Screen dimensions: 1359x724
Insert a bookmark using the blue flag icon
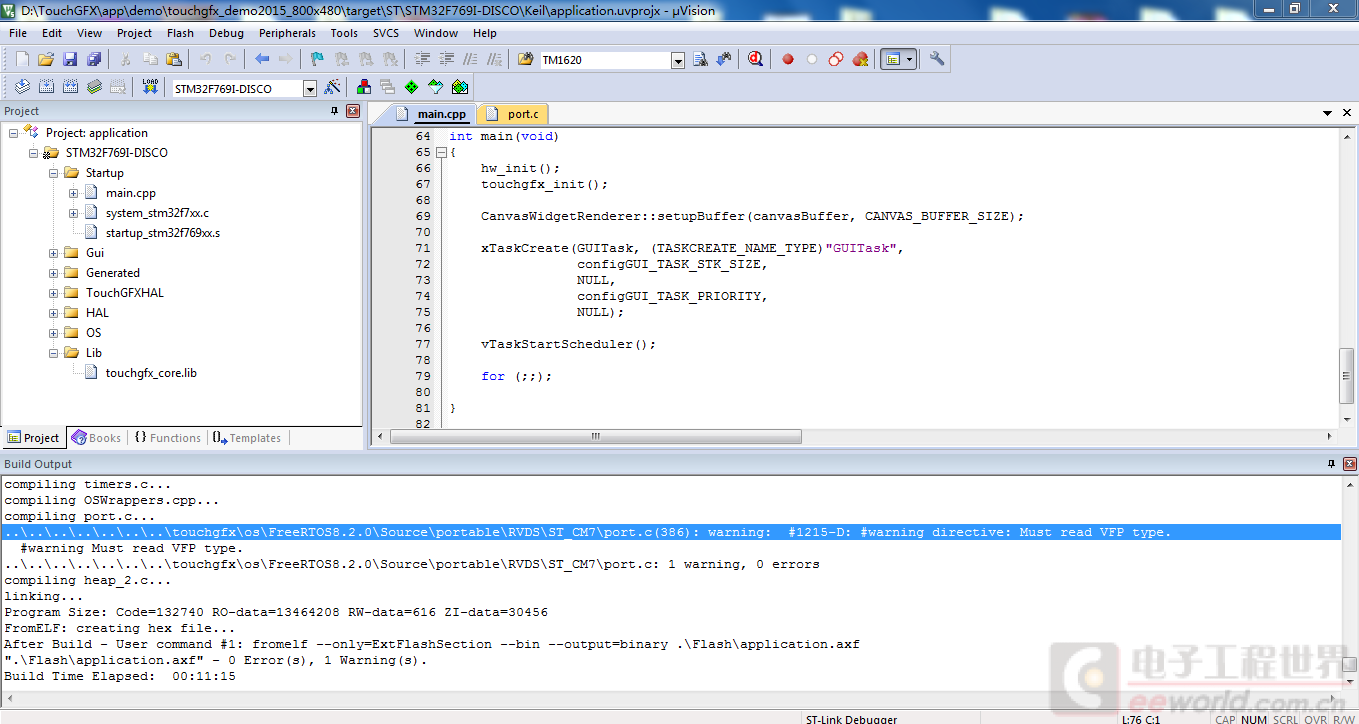pos(317,59)
